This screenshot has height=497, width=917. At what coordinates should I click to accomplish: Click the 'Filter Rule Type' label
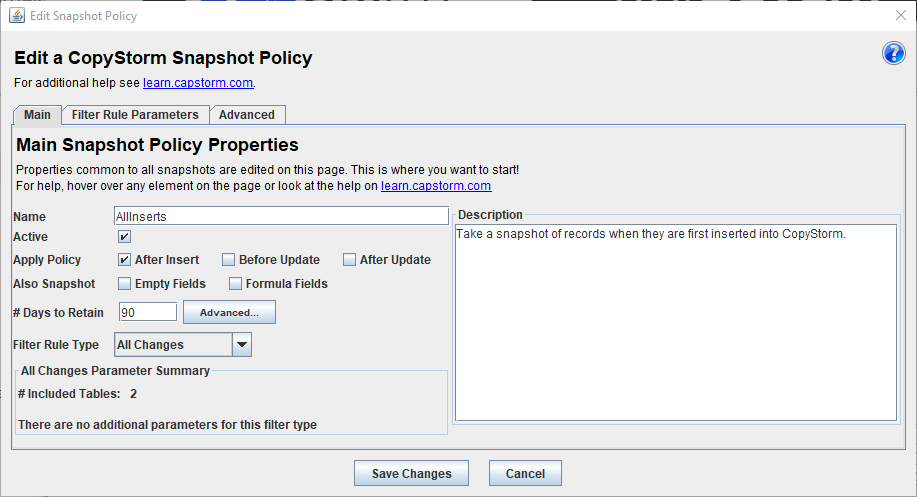56,345
